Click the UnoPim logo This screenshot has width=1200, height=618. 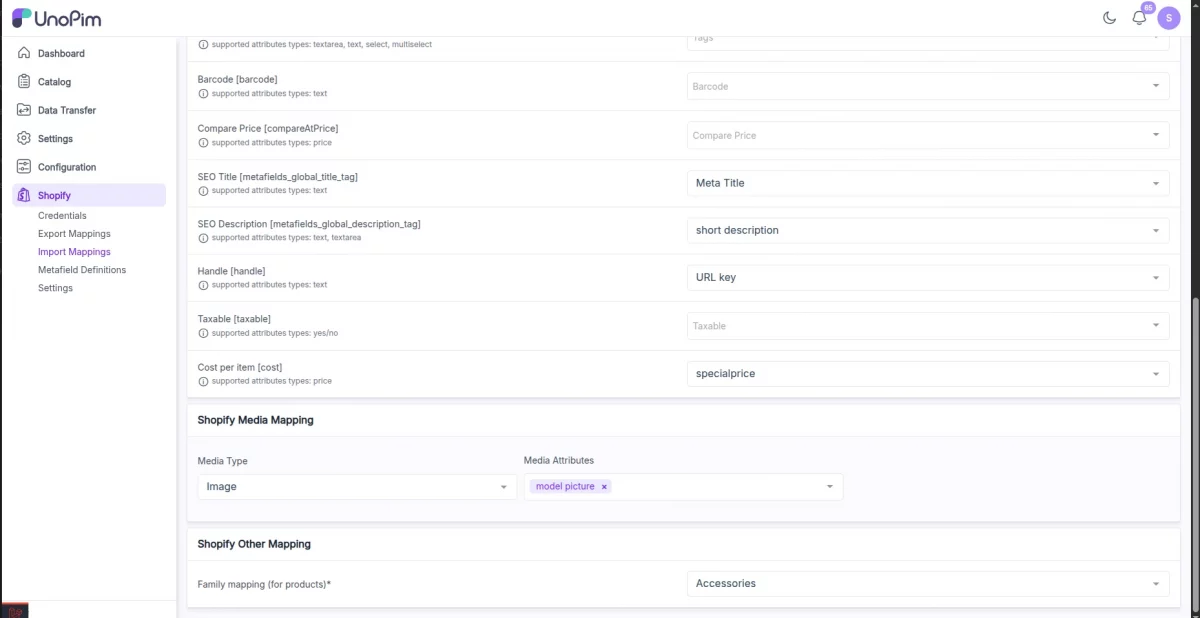[56, 18]
